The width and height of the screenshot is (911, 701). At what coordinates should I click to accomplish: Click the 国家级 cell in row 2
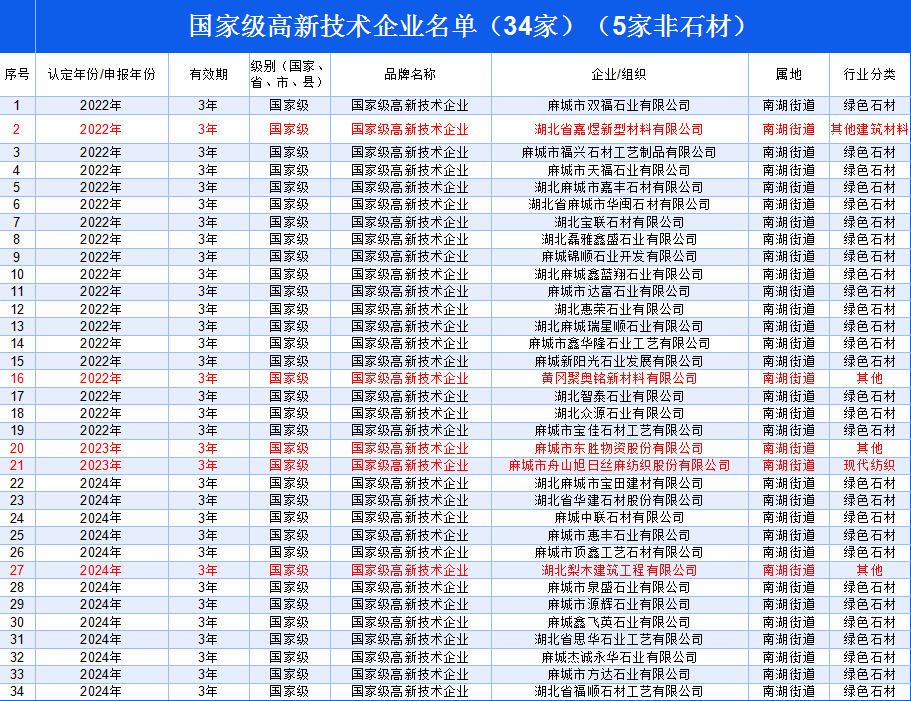[289, 130]
